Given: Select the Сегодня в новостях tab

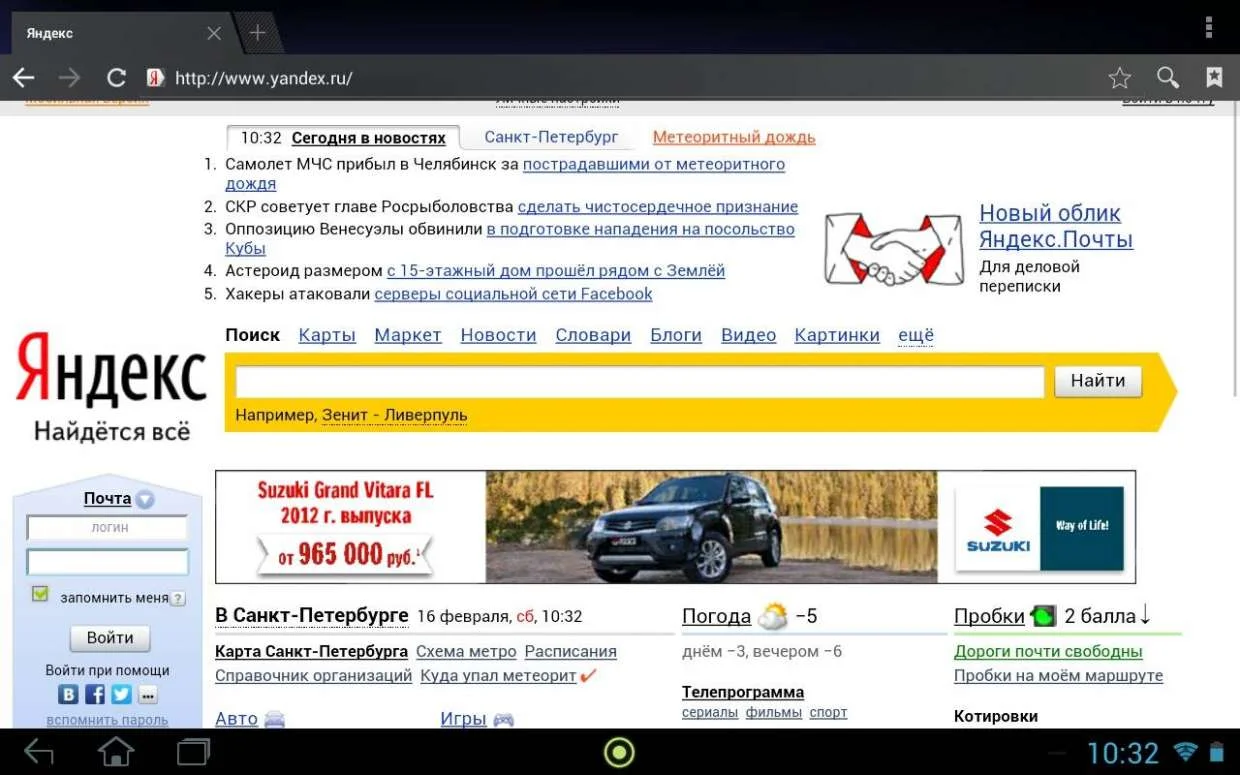Looking at the screenshot, I should point(369,138).
